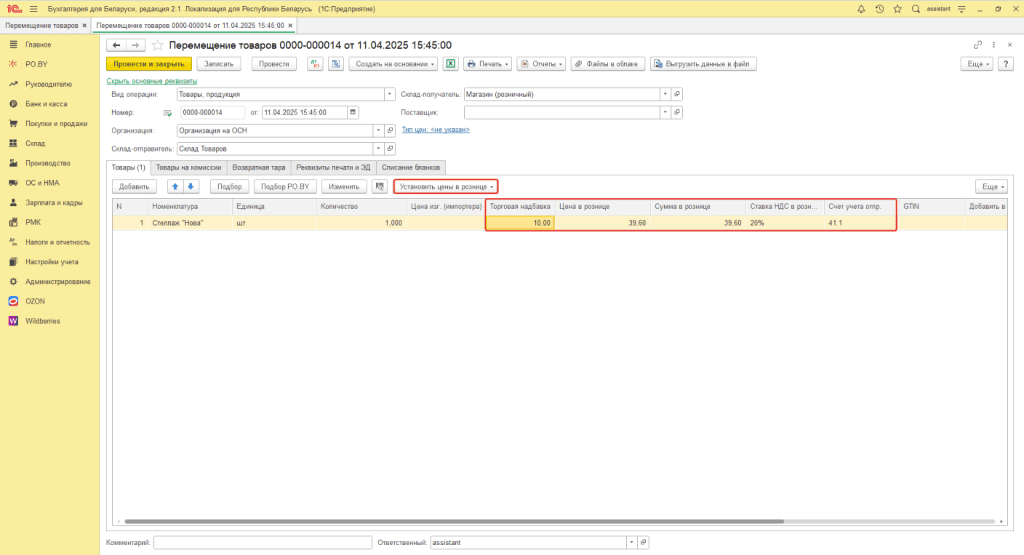Screen dimensions: 1024x555
Task: Open Поставщик record with its open icon
Action: coord(677,112)
